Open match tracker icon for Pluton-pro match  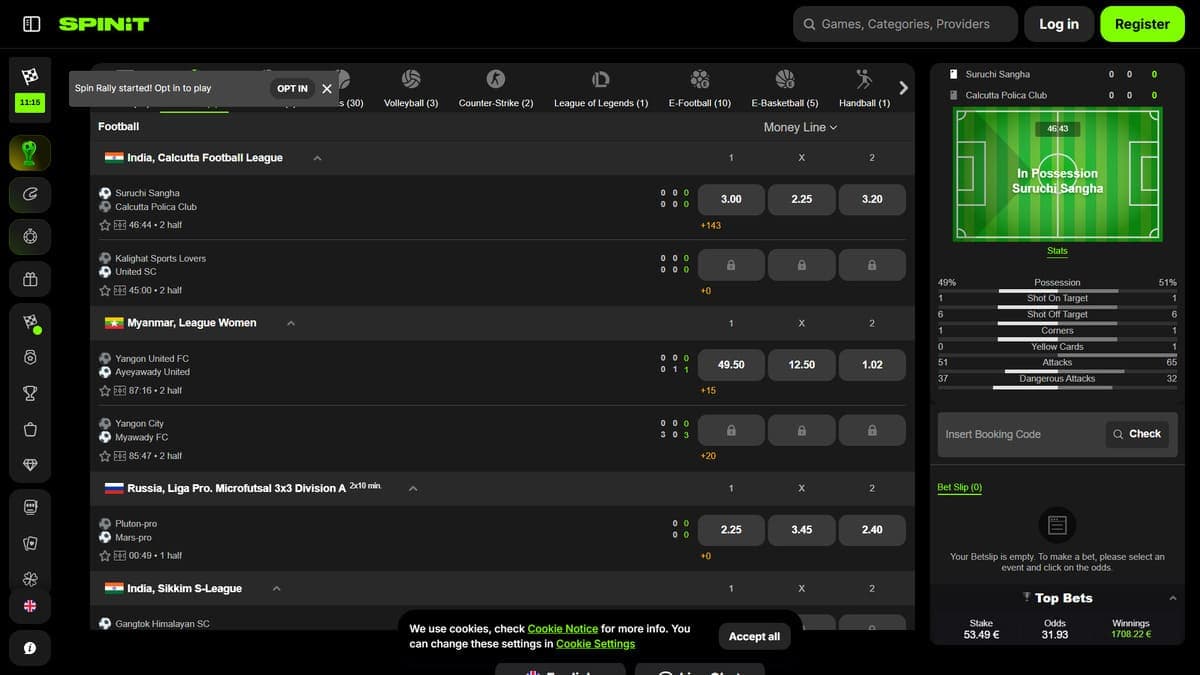(120, 556)
